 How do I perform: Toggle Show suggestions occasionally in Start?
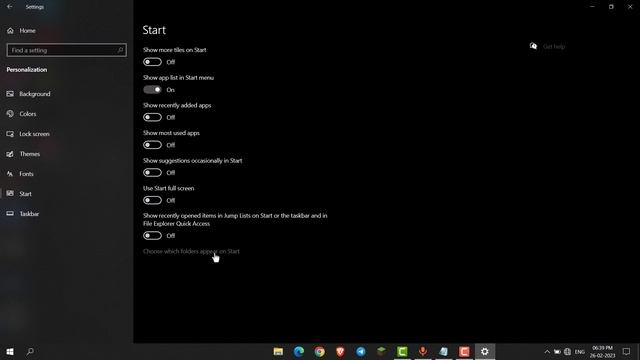coord(152,173)
